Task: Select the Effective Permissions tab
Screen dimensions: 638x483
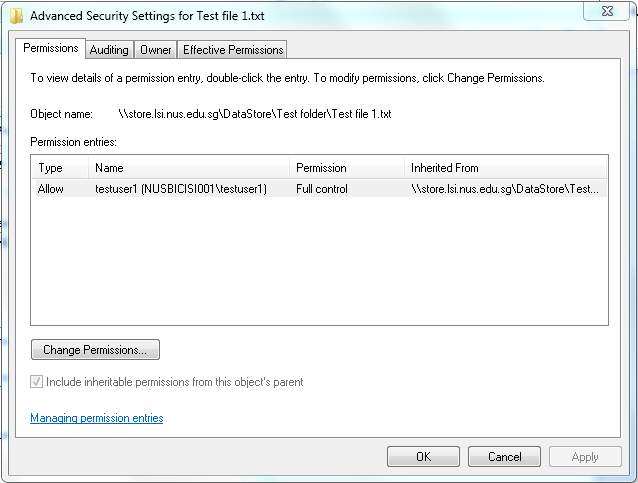Action: click(233, 50)
